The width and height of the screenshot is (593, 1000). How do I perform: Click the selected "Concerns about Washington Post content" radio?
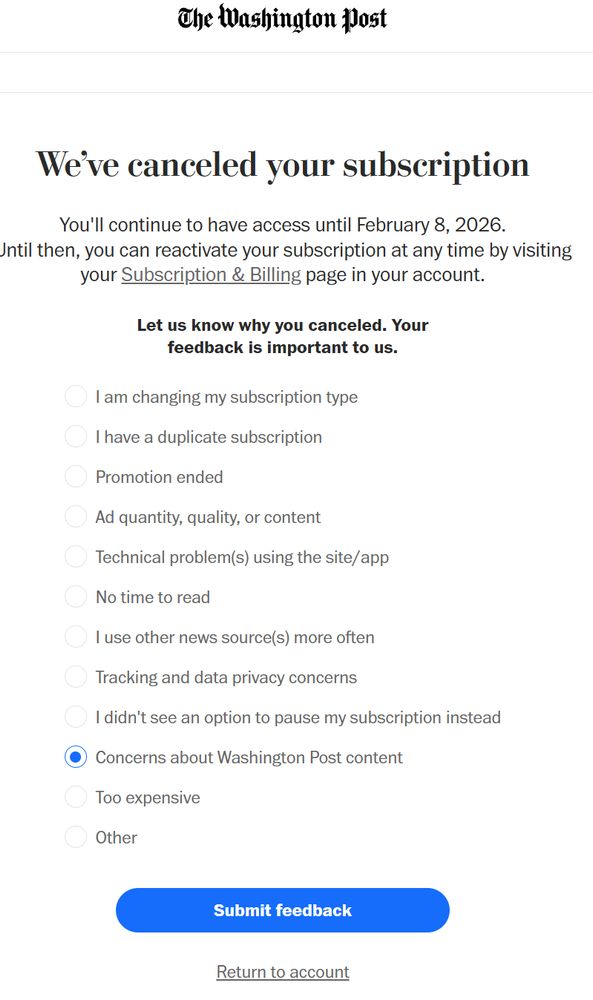76,757
